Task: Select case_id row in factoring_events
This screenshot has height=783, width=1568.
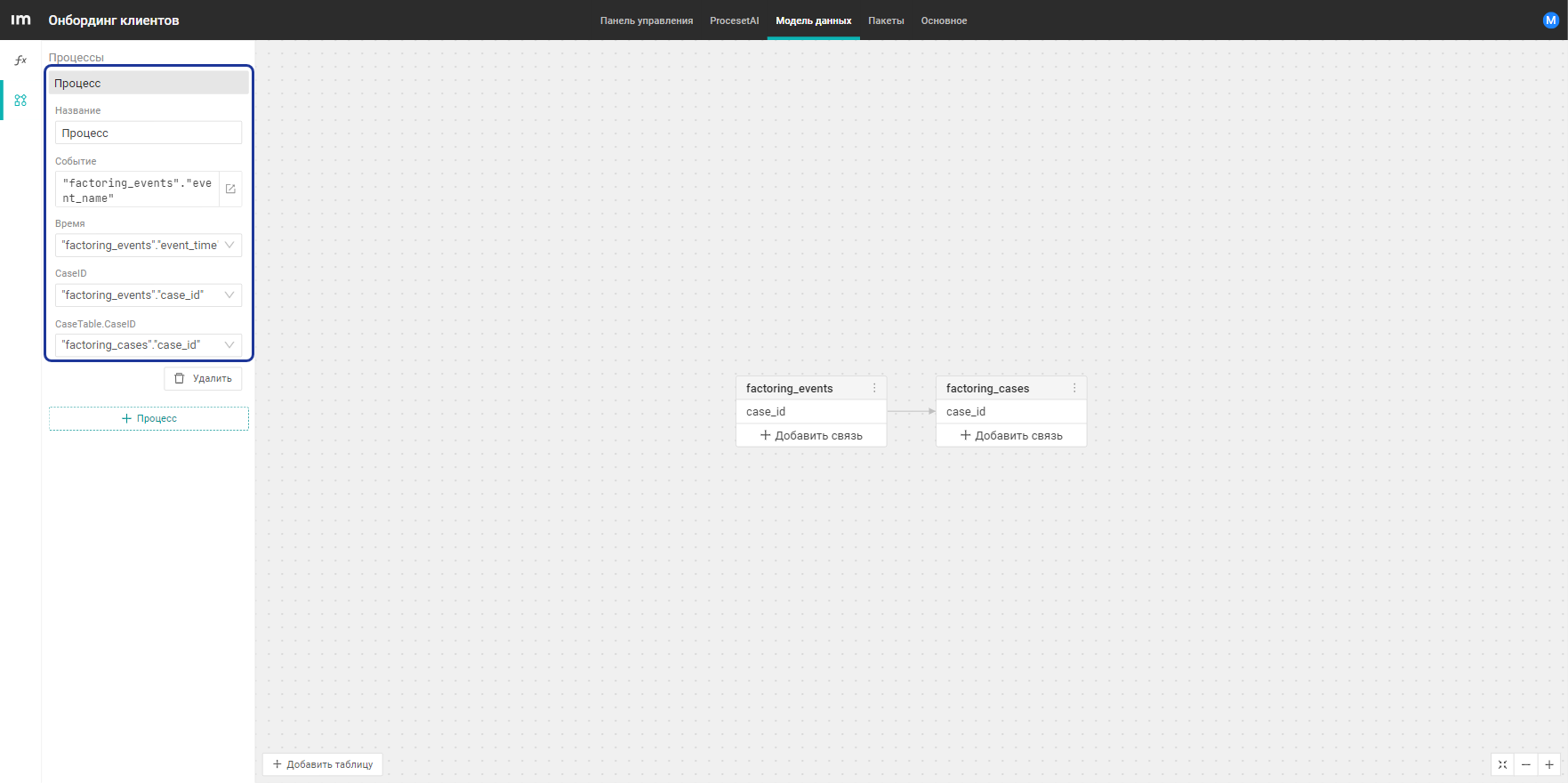Action: (x=811, y=411)
